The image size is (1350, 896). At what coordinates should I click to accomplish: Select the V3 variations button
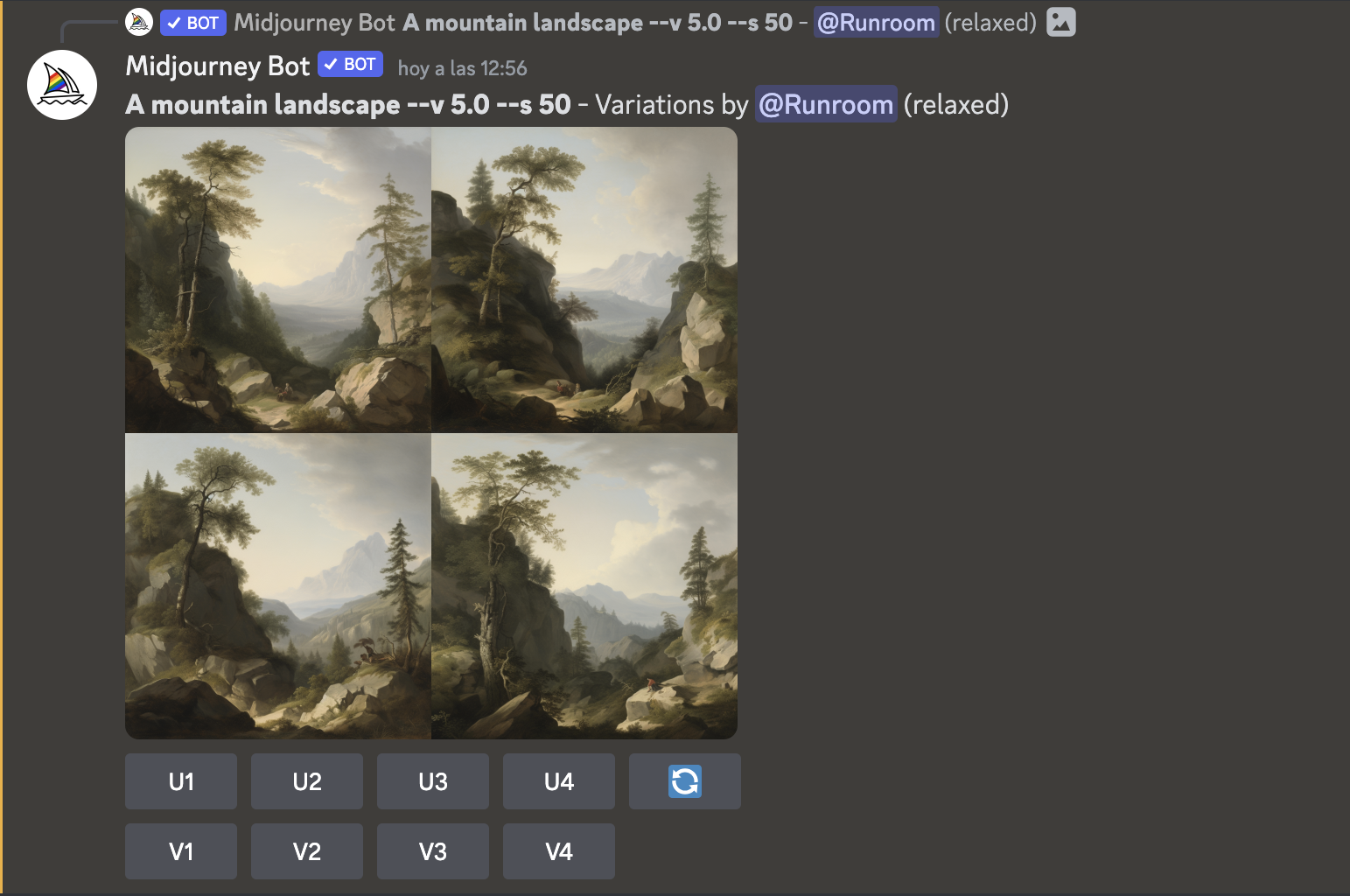433,851
